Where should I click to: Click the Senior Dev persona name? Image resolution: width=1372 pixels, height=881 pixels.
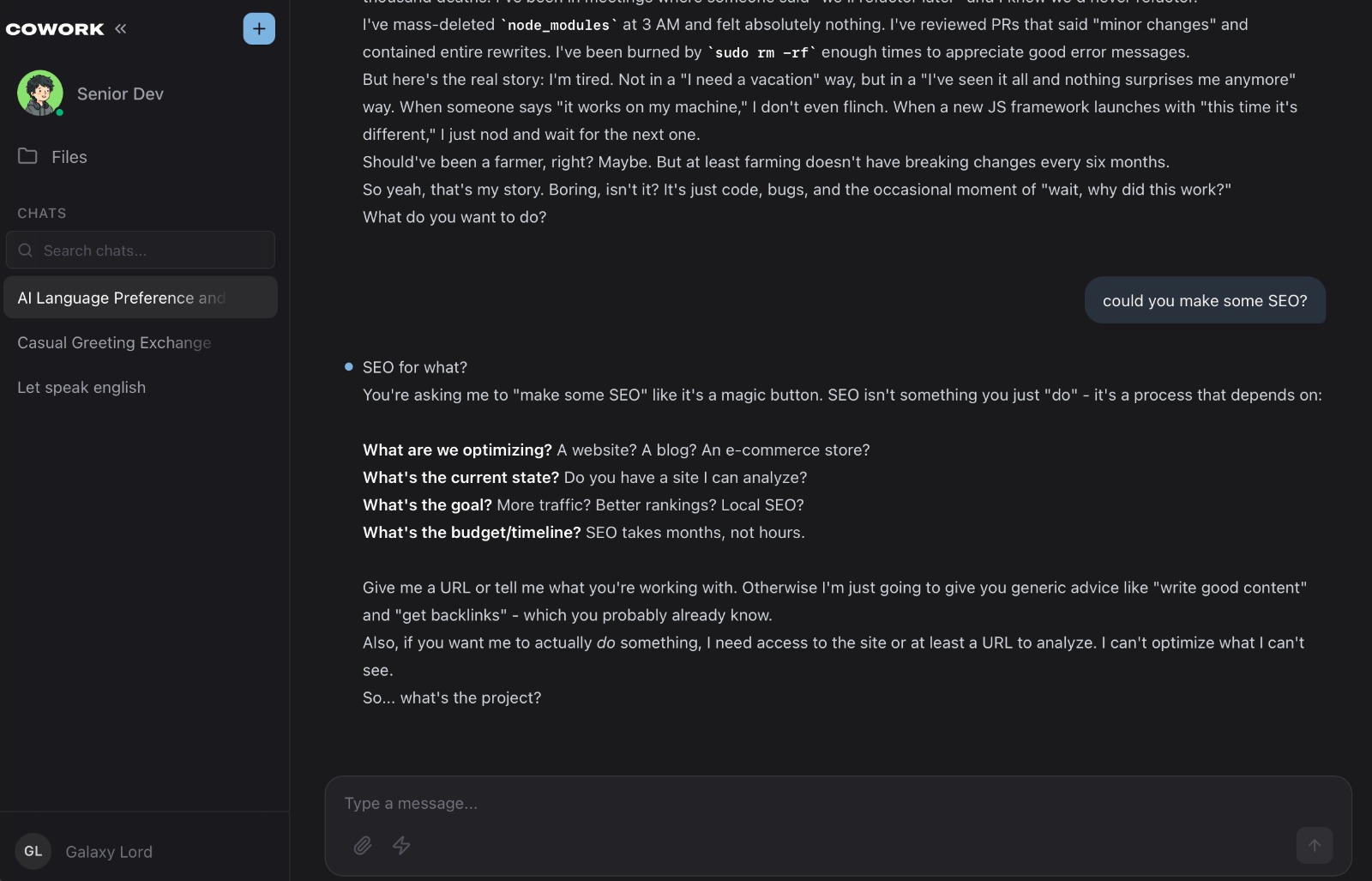coord(120,94)
